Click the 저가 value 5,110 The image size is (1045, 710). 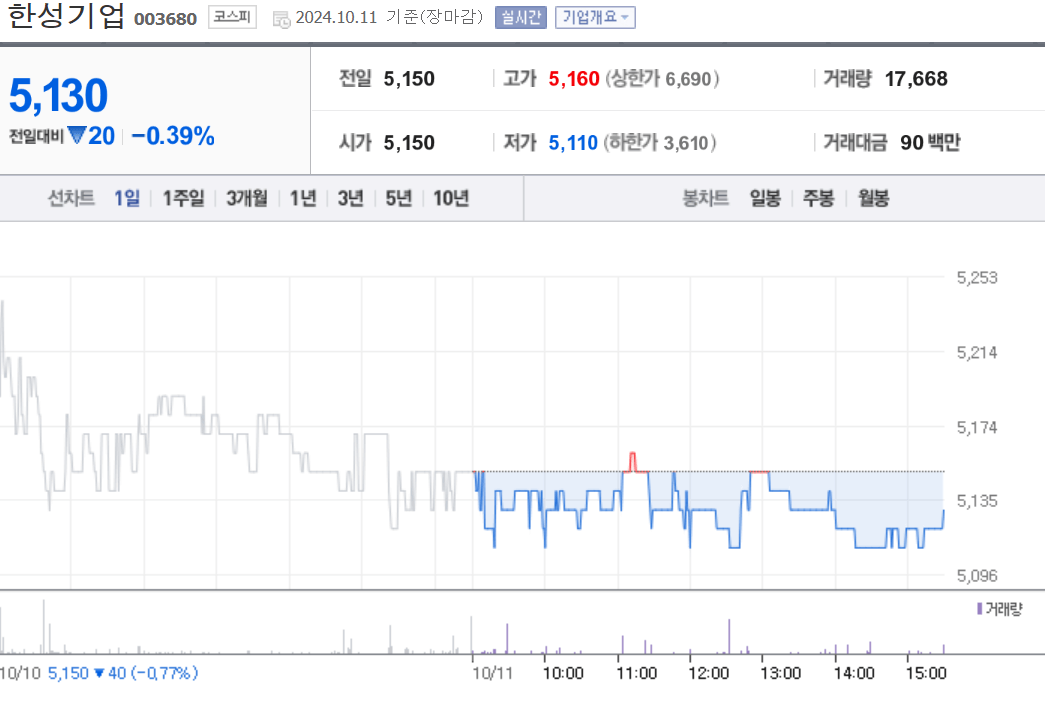click(573, 143)
